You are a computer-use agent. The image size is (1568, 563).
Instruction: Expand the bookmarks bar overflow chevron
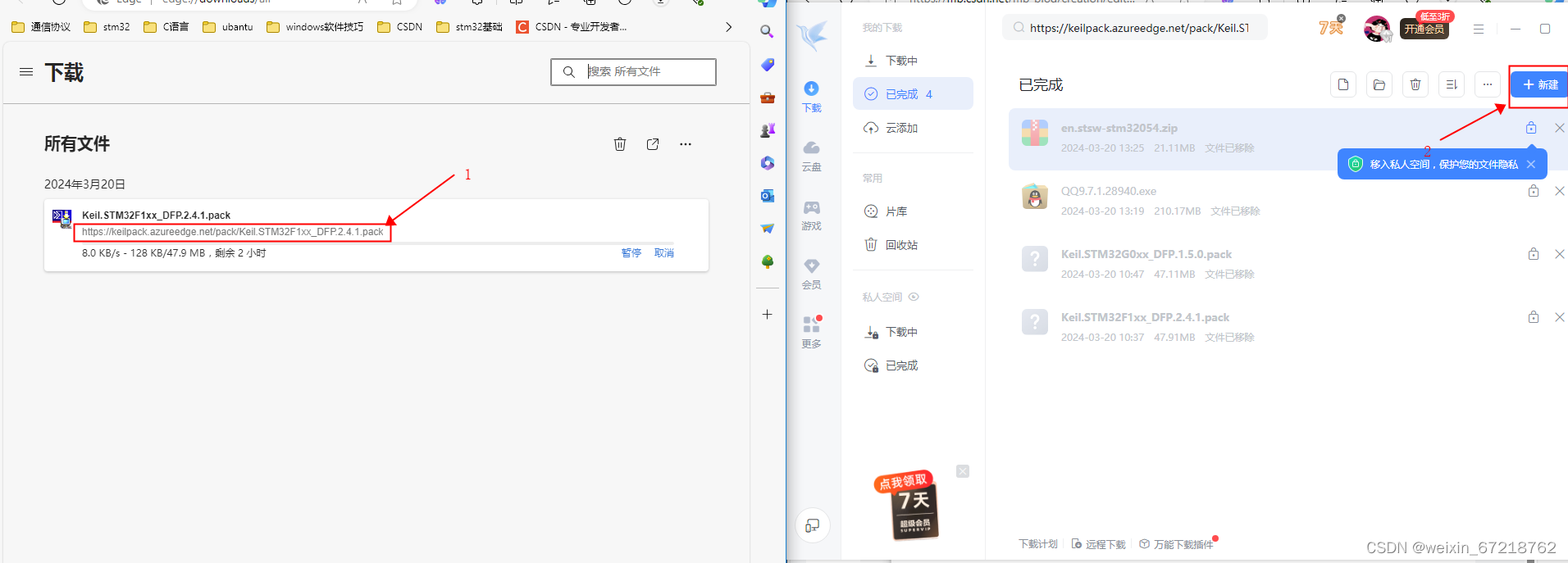tap(728, 27)
